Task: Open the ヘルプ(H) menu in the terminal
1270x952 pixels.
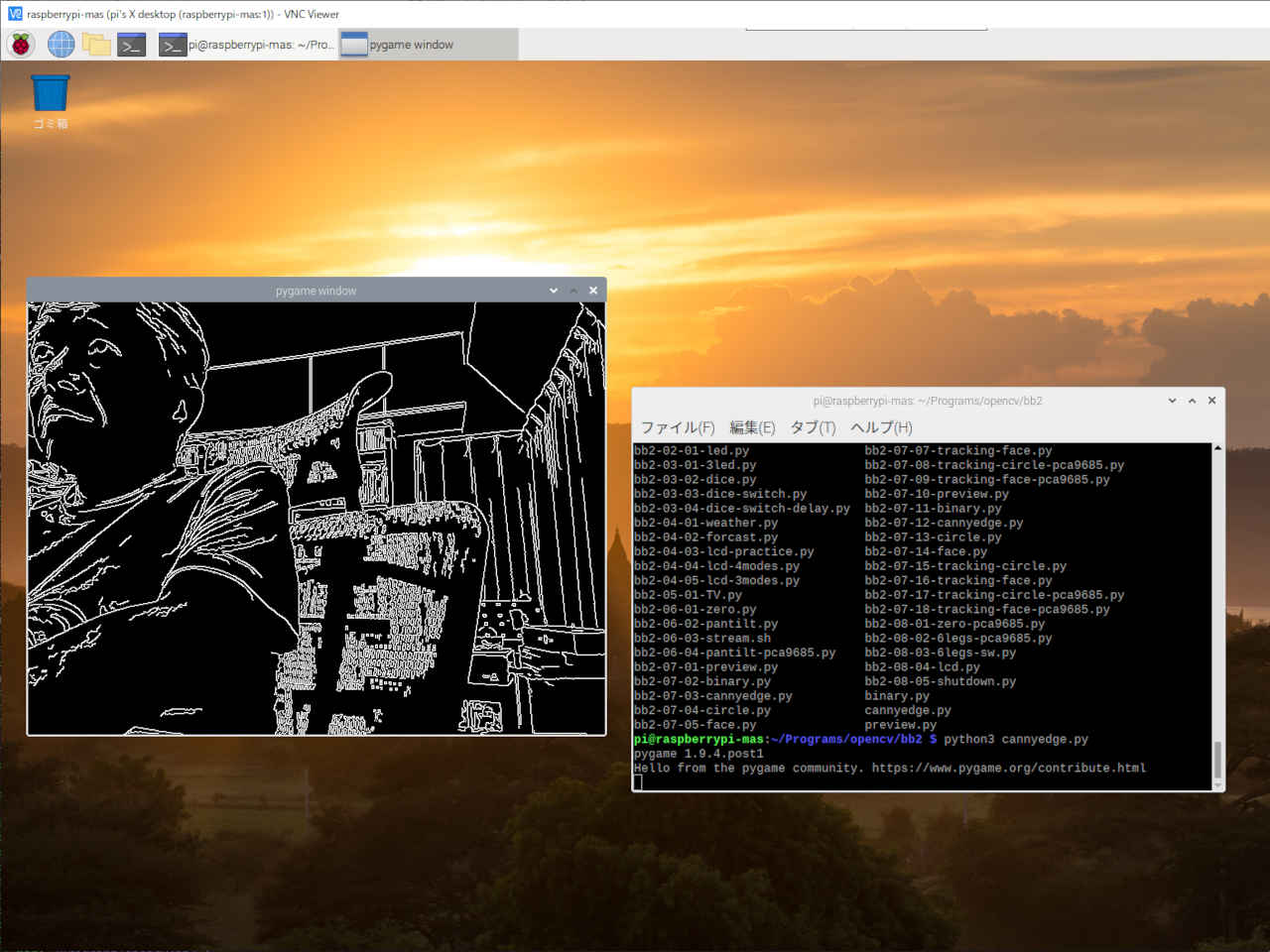Action: coord(881,427)
